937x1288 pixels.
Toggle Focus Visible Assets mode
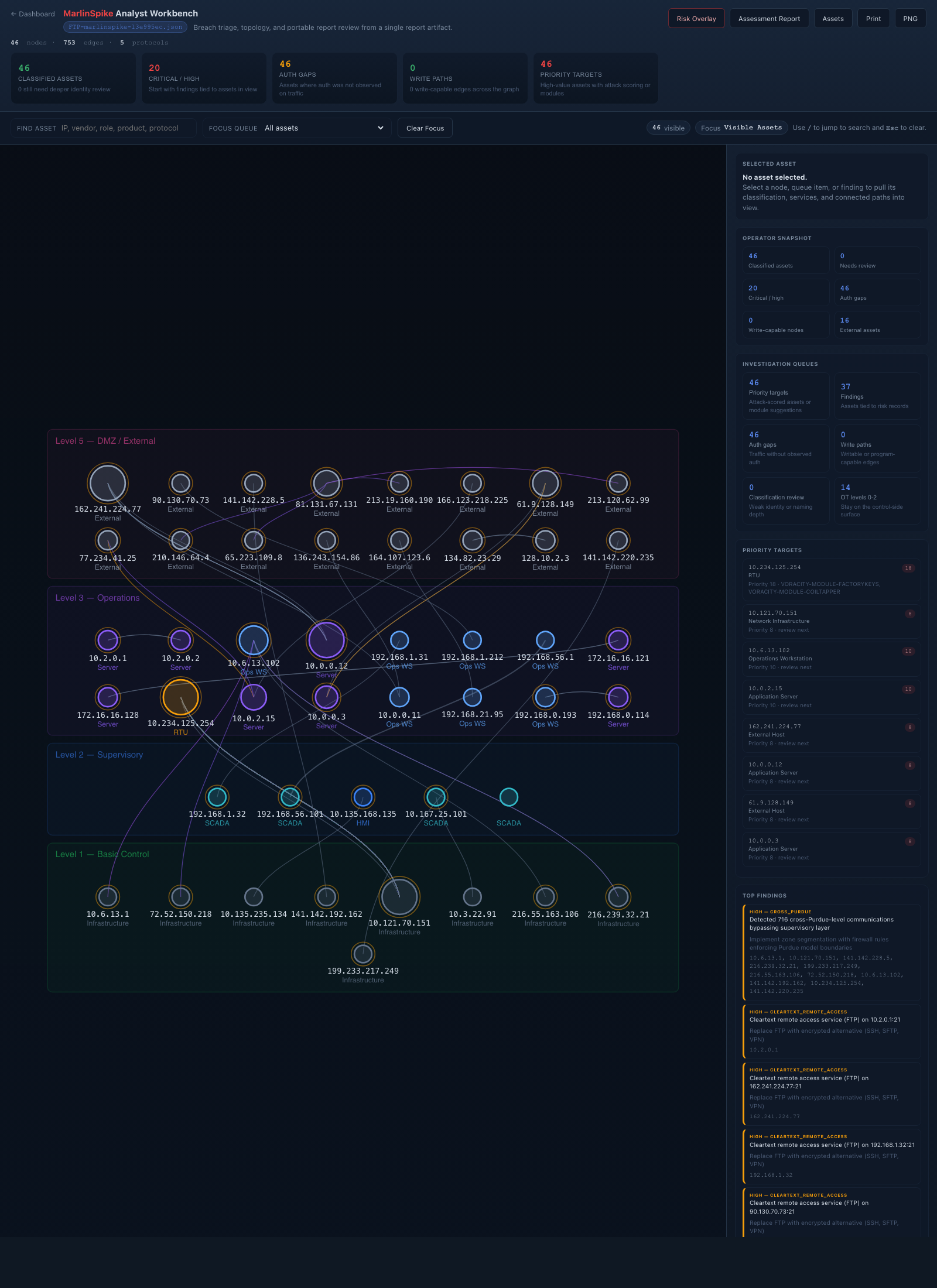(741, 128)
